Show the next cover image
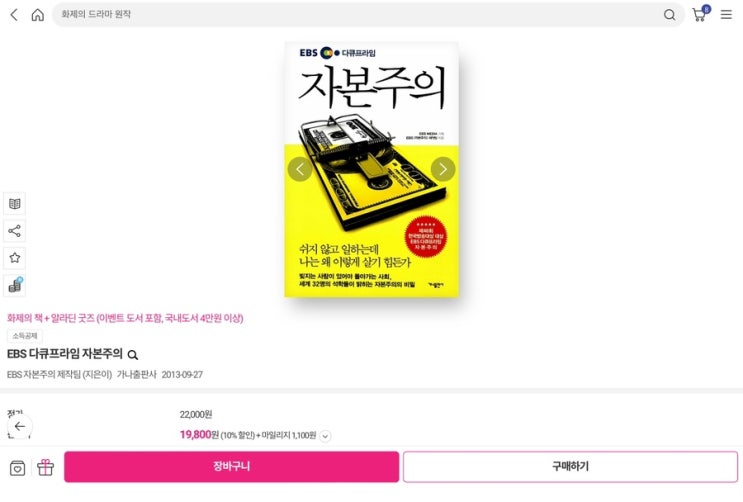 [x=443, y=169]
